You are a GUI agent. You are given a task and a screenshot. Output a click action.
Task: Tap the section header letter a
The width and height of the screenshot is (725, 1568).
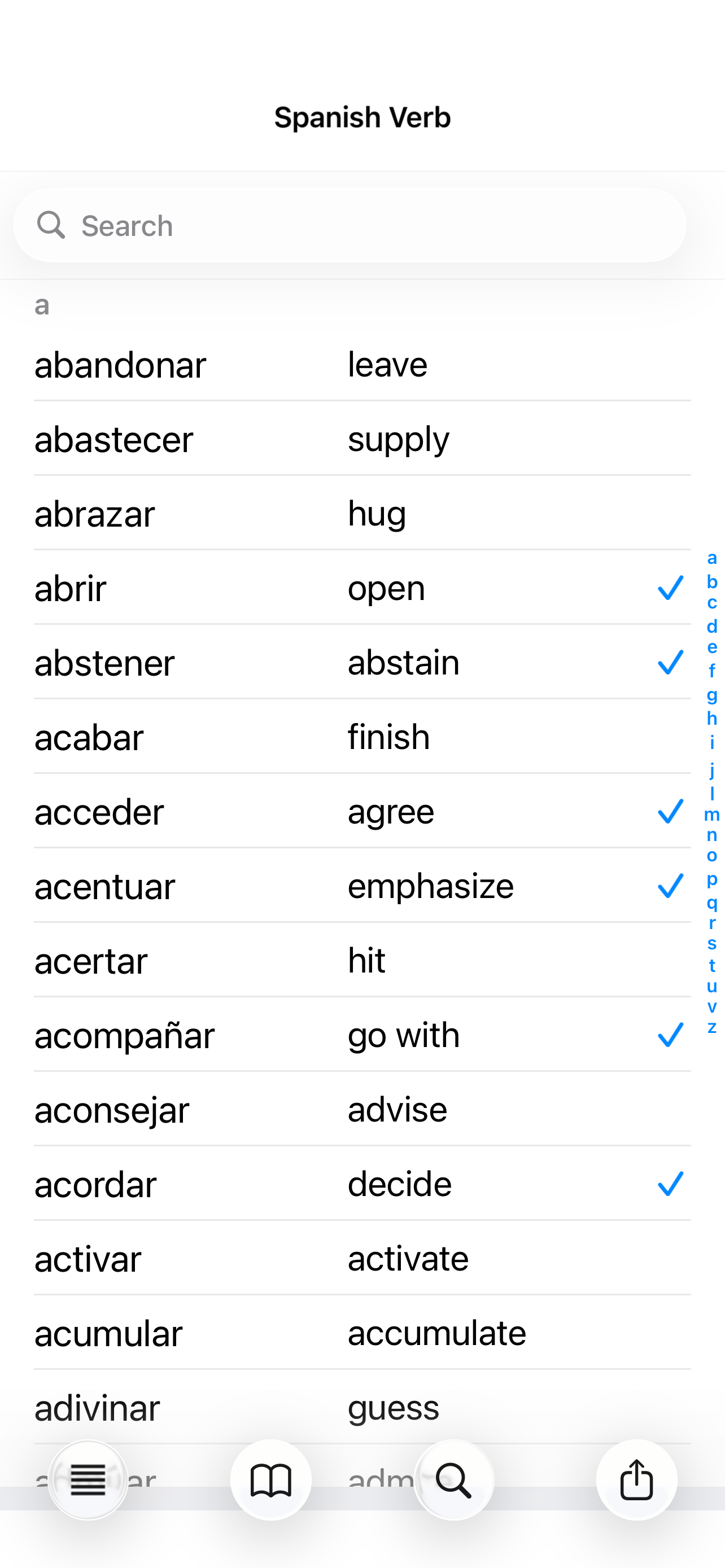40,306
